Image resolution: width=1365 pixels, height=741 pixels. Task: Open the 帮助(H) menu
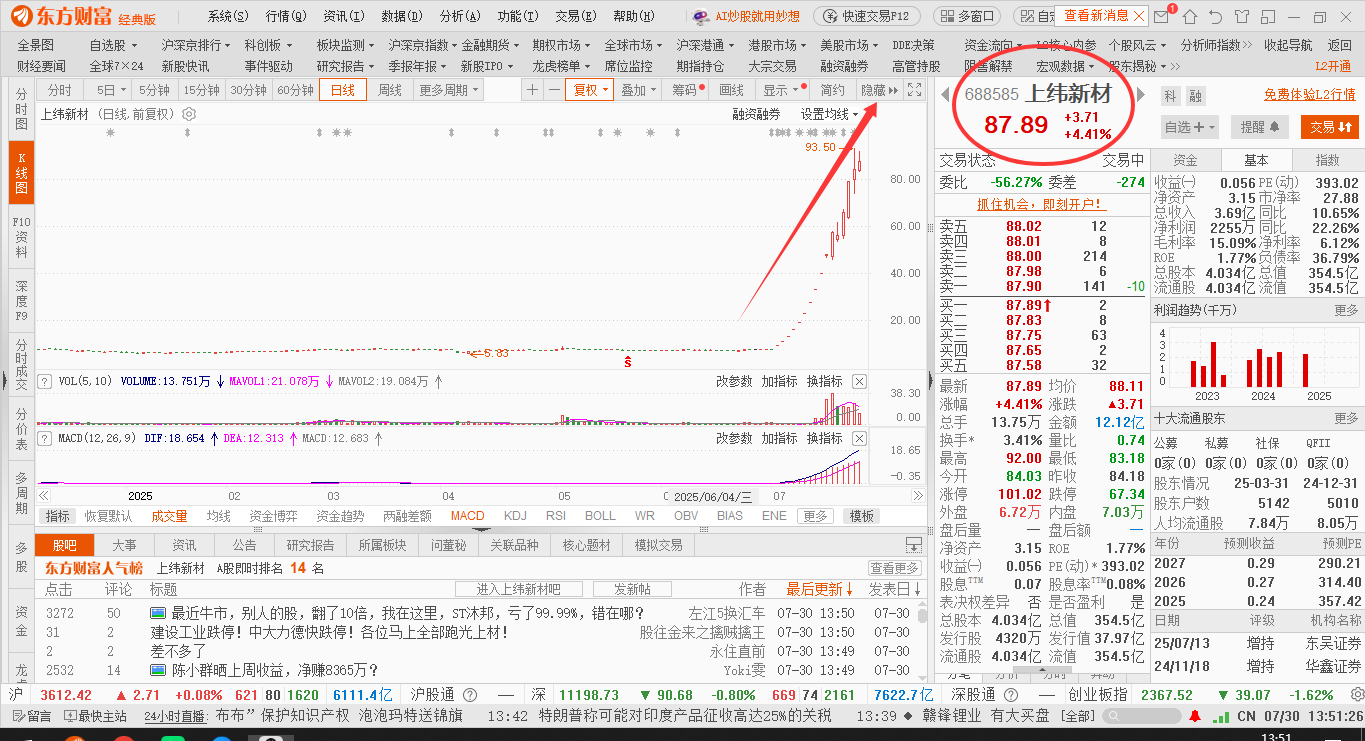[x=633, y=16]
